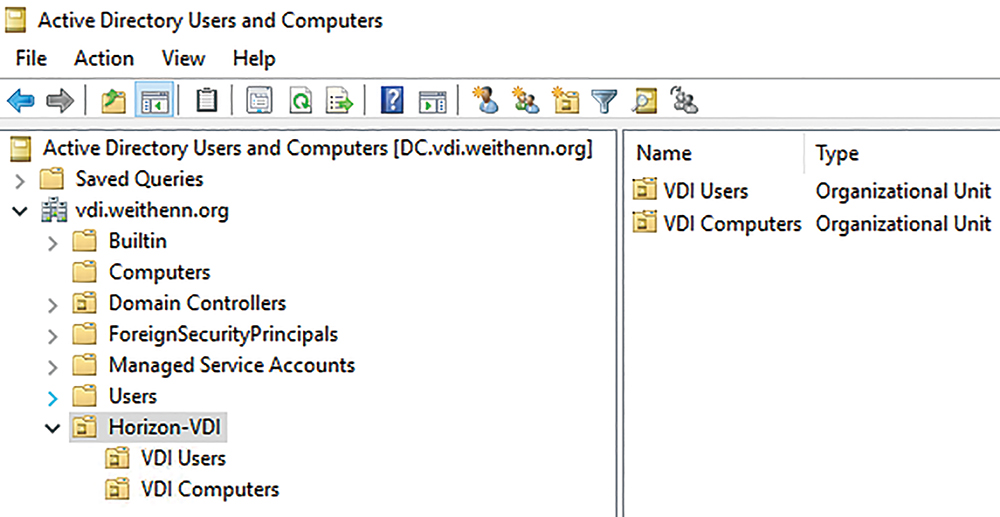Select Users container in tree
The width and height of the screenshot is (1000, 517).
point(133,396)
